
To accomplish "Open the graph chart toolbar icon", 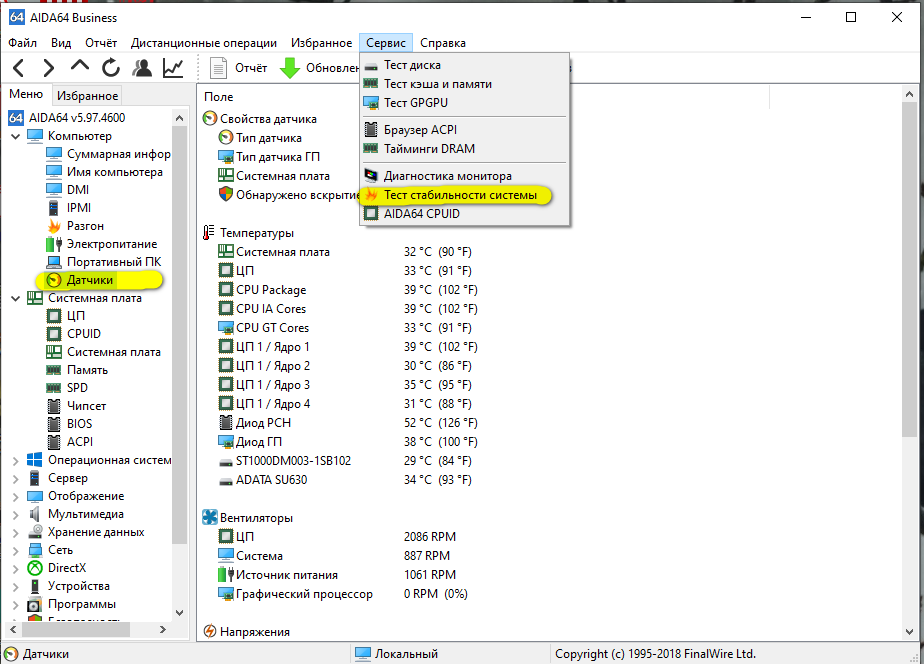I will click(173, 68).
